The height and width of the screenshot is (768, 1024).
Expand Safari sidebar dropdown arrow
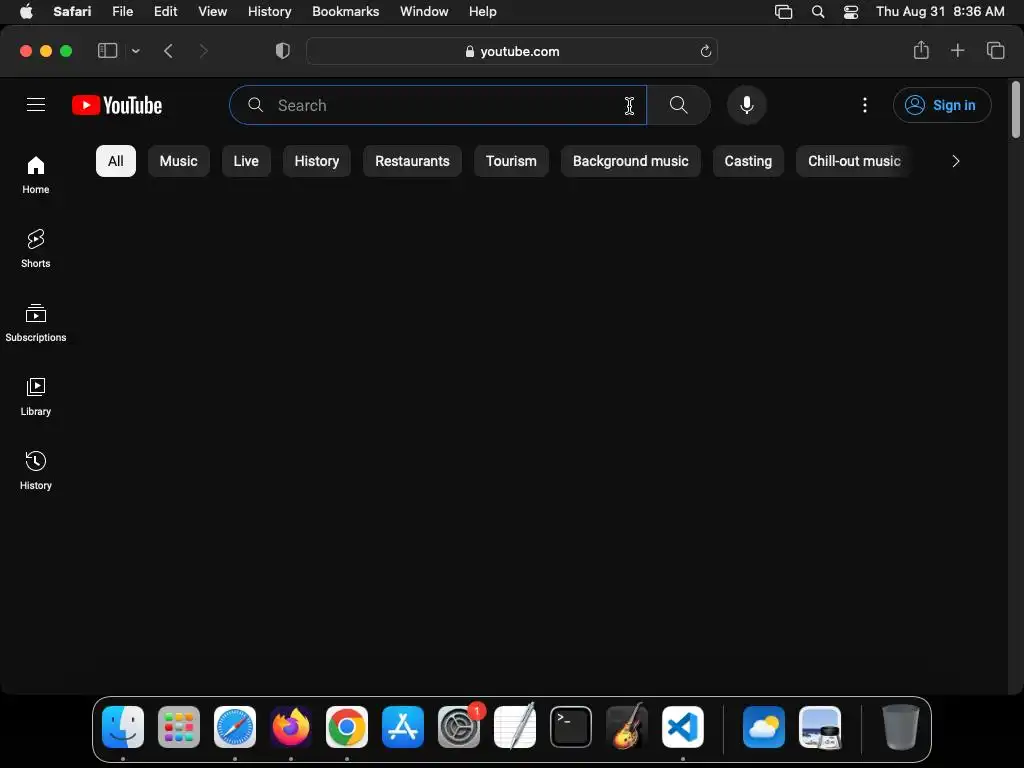(135, 50)
